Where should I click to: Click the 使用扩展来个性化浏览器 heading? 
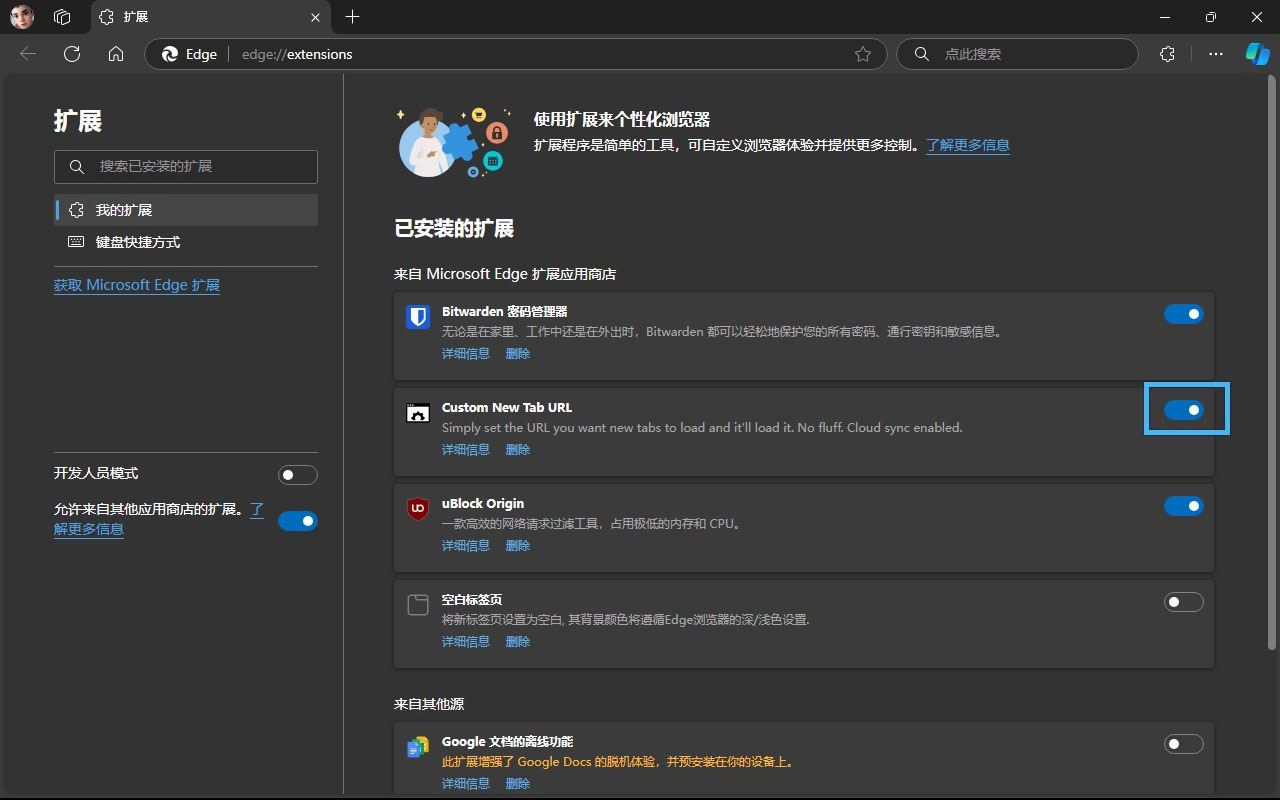(x=622, y=119)
